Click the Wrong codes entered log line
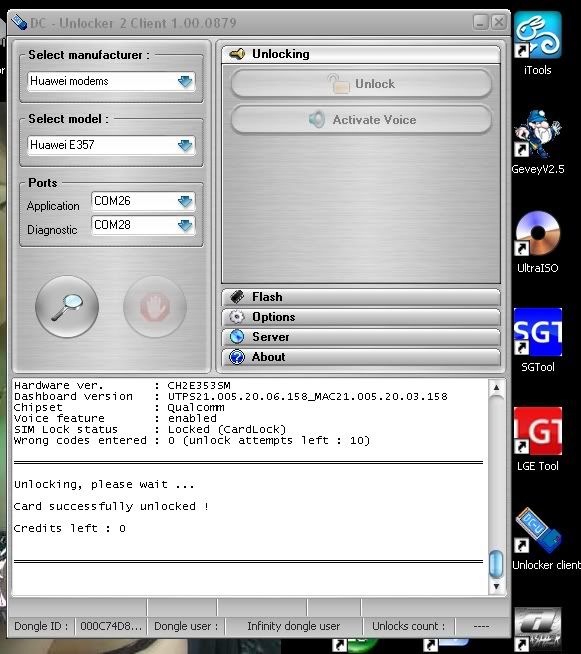The width and height of the screenshot is (581, 654). point(192,440)
